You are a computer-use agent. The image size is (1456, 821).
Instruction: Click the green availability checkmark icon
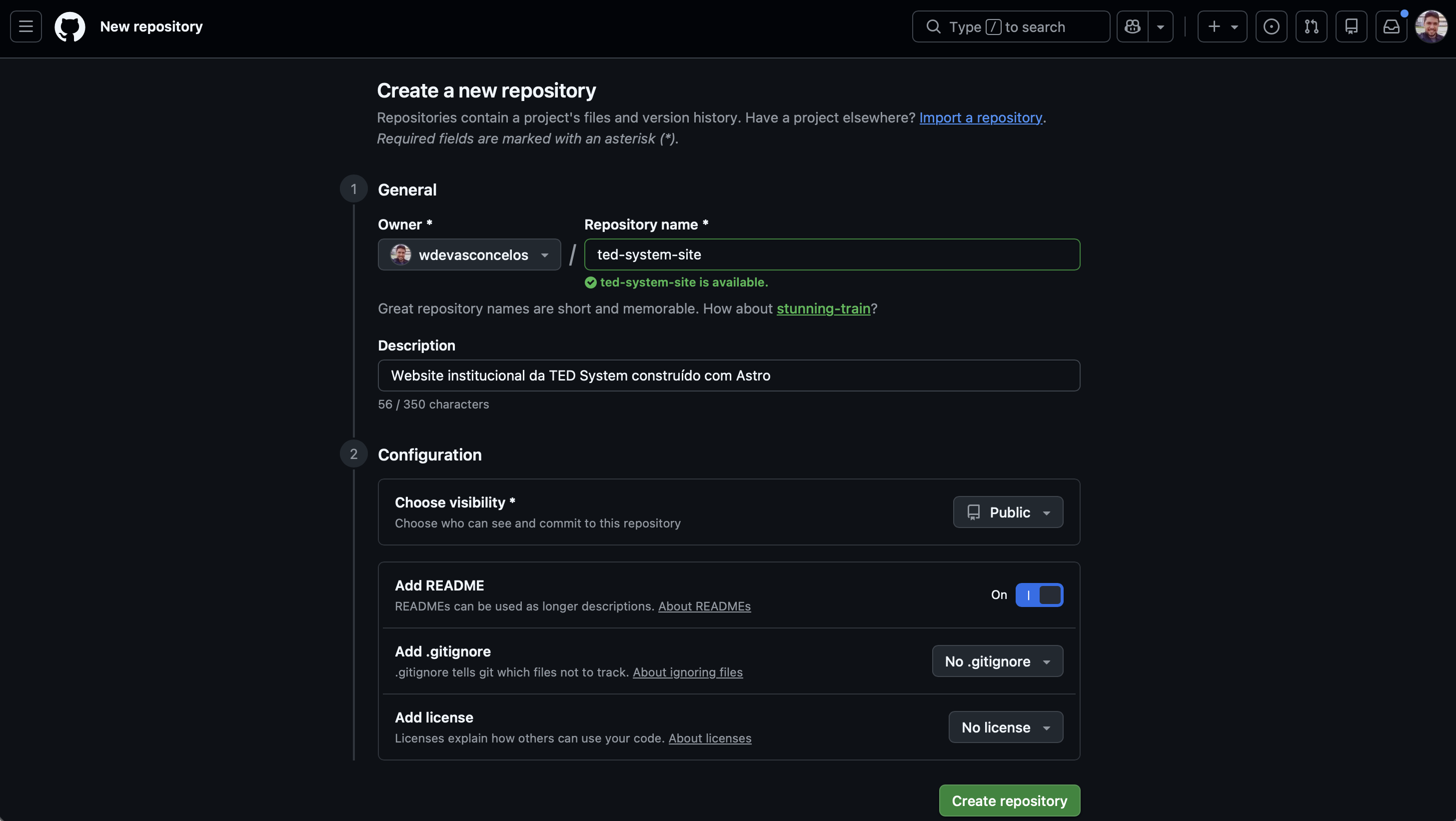(x=591, y=282)
